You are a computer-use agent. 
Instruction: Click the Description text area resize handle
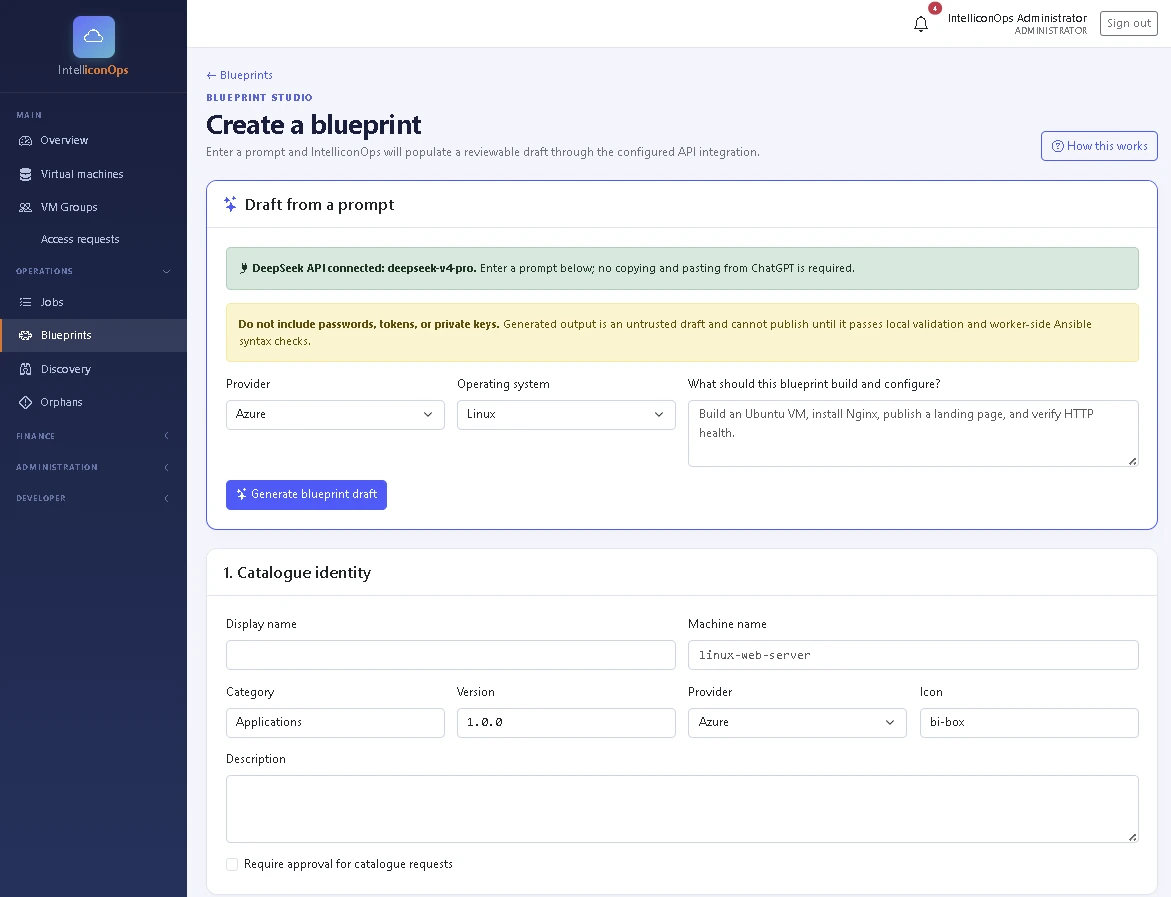pyautogui.click(x=1132, y=837)
